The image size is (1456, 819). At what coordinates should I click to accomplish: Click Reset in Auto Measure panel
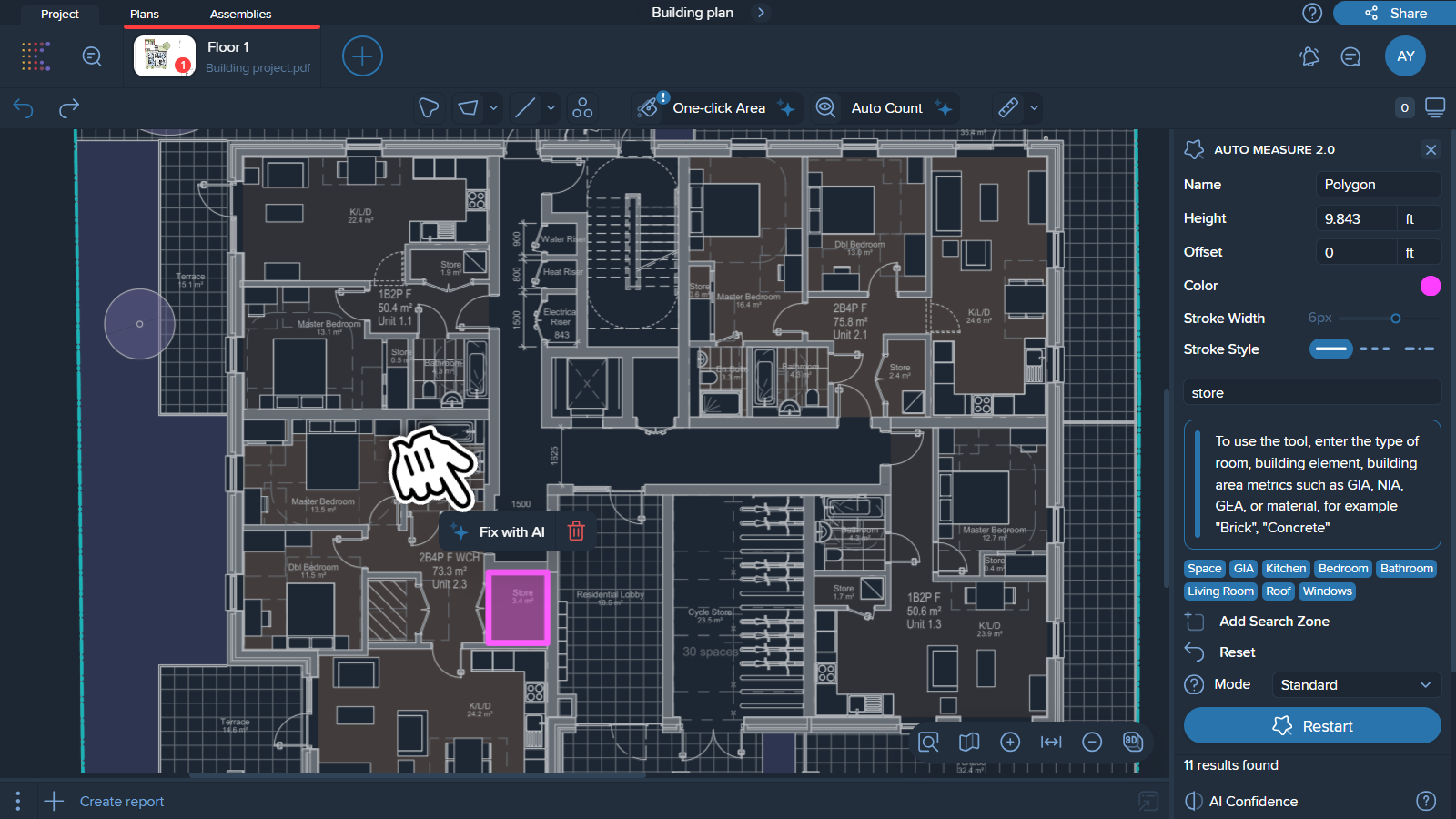coord(1220,652)
